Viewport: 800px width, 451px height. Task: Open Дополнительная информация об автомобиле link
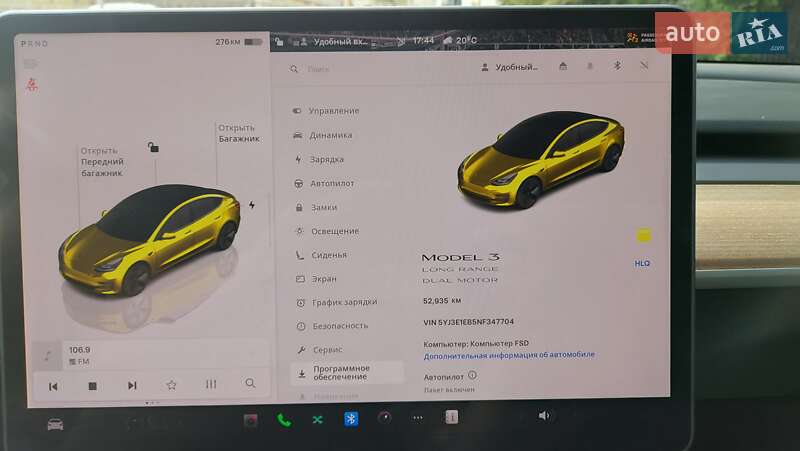(509, 355)
